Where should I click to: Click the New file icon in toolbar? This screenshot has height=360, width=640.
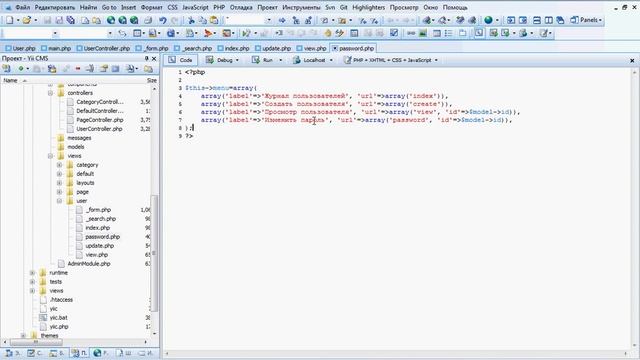[x=9, y=20]
